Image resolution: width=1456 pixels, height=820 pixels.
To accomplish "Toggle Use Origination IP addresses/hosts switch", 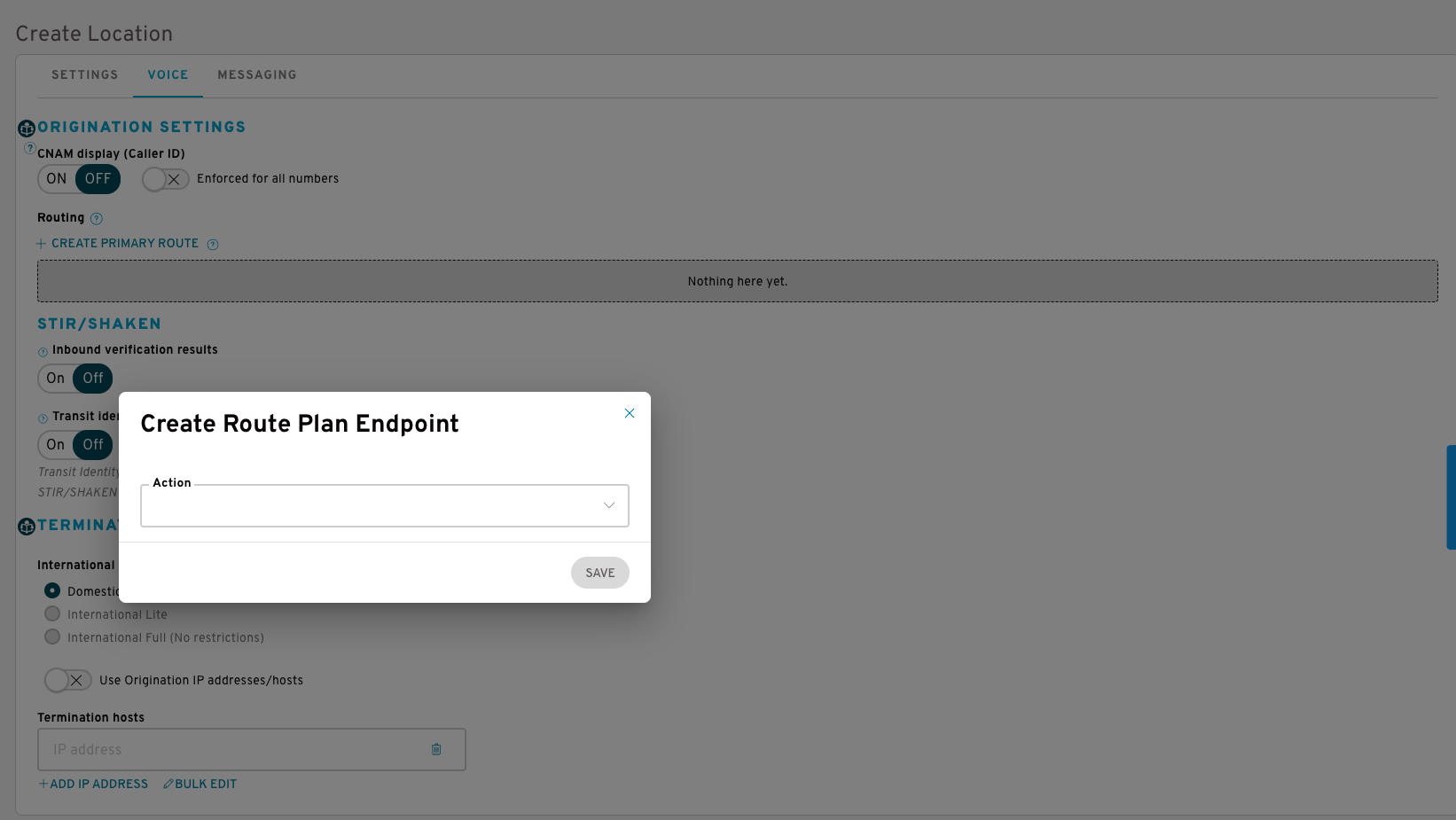I will point(68,680).
